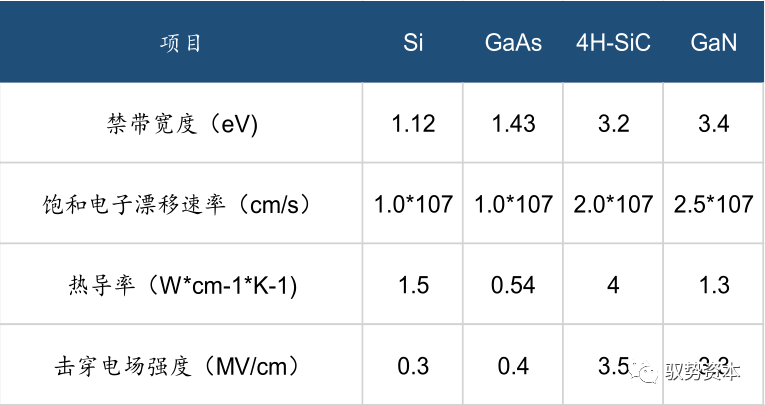Click the 饱和电子漂移速率 row label
The image size is (765, 405).
[176, 204]
